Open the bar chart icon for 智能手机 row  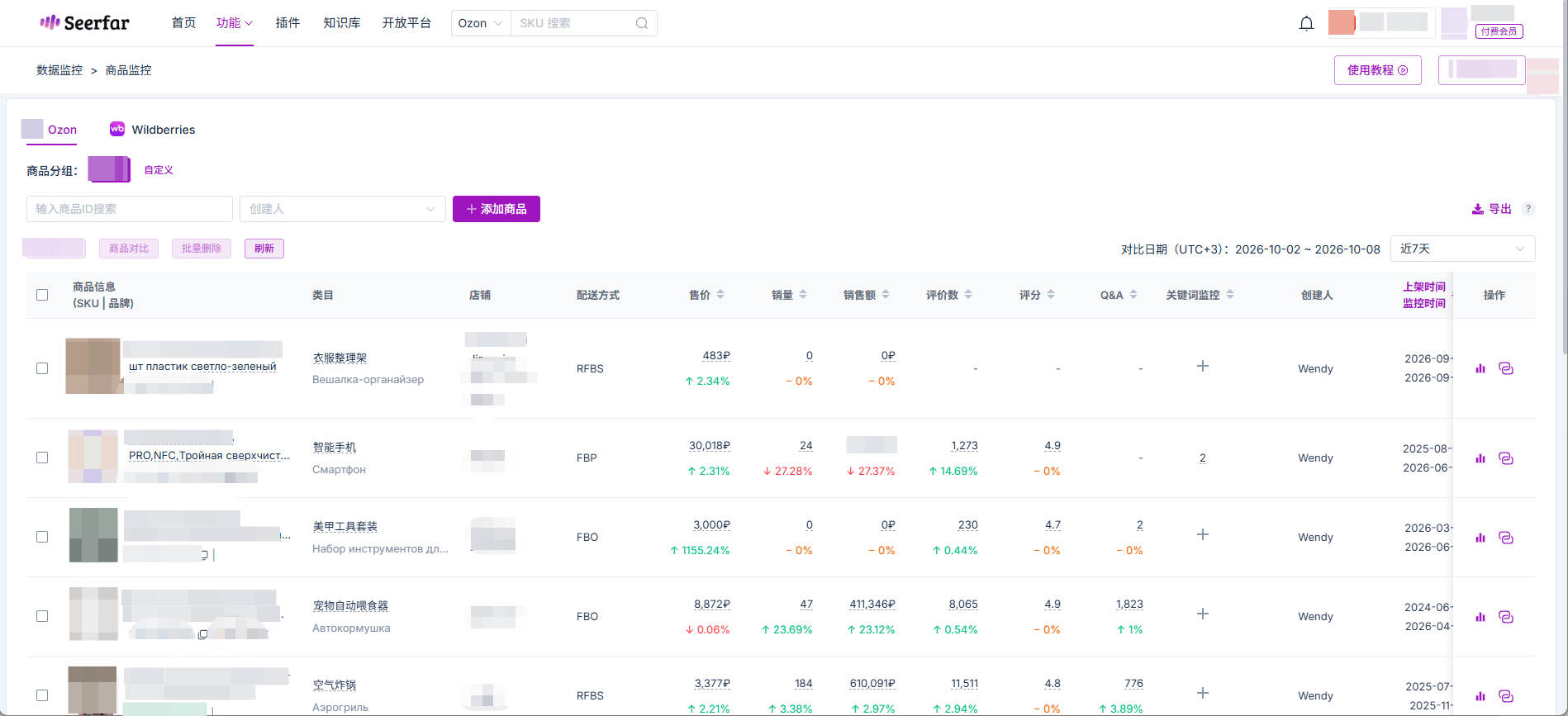coord(1480,458)
